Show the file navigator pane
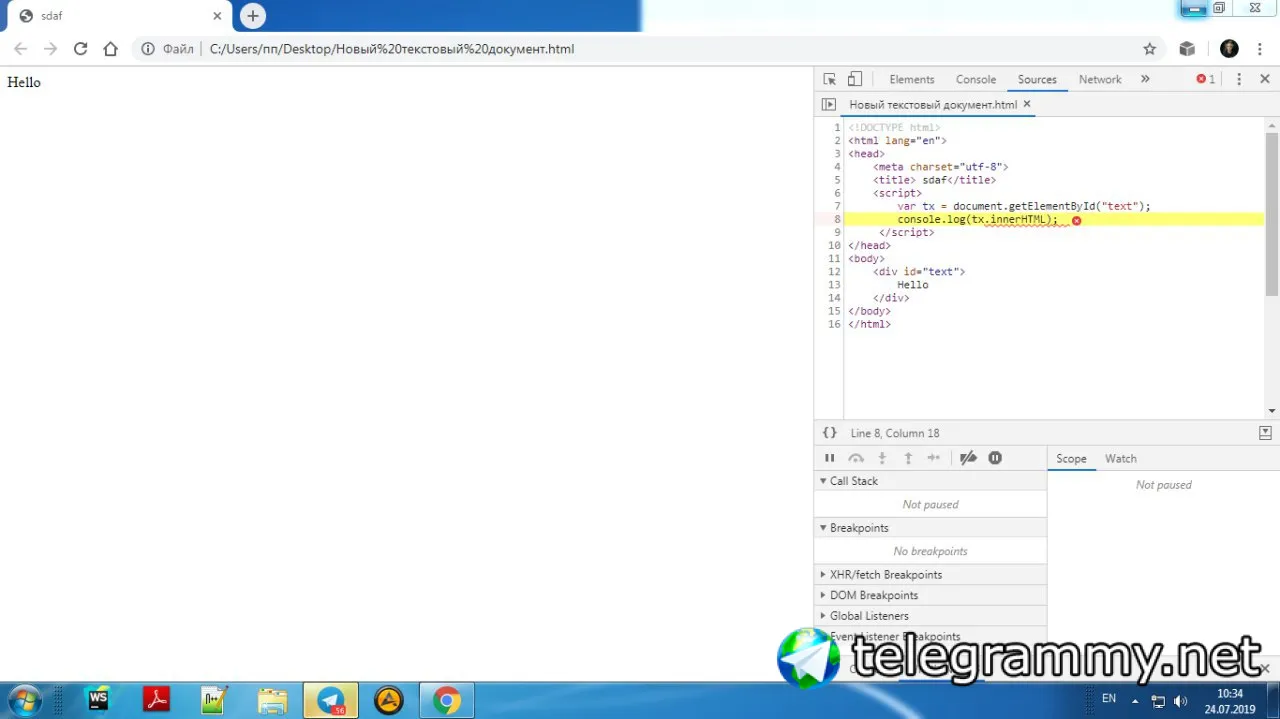Image resolution: width=1280 pixels, height=719 pixels. tap(828, 104)
